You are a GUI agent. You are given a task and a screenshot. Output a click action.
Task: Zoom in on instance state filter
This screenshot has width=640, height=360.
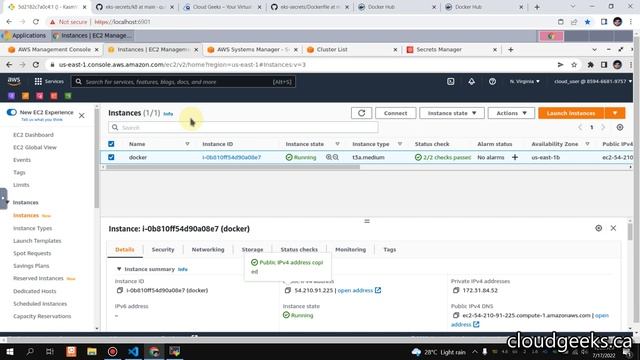329,157
